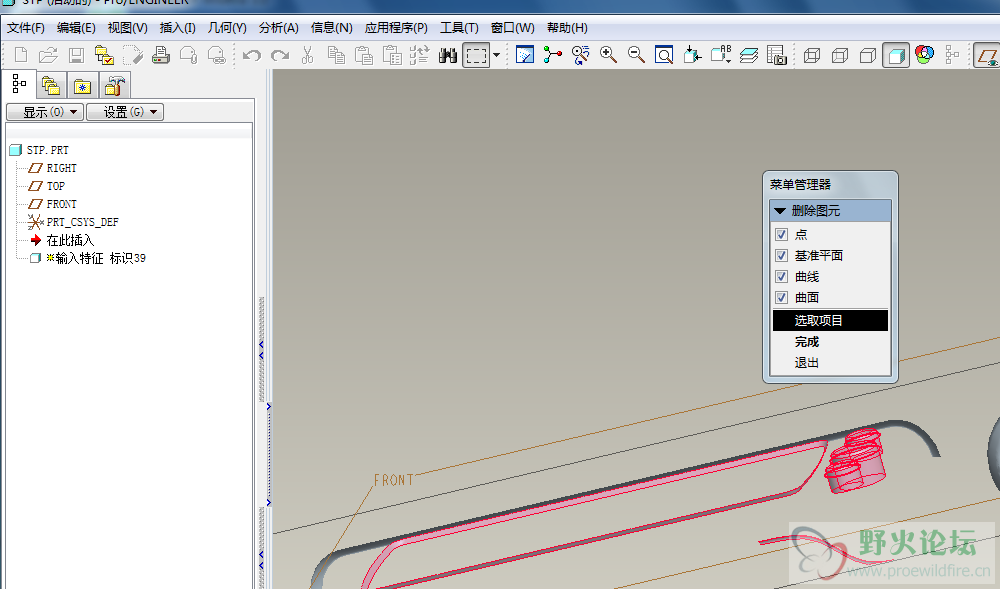Screen dimensions: 1000x589
Task: Open the 插入(I) menu
Action: pyautogui.click(x=177, y=28)
